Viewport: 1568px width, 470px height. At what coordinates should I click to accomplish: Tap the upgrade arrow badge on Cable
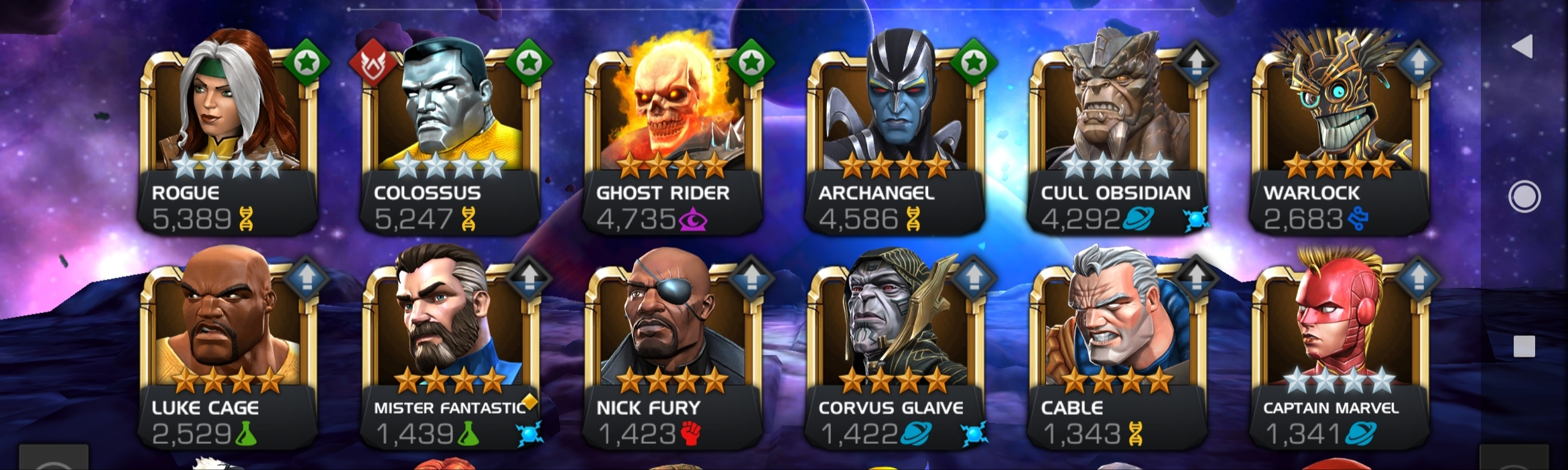[x=1196, y=278]
